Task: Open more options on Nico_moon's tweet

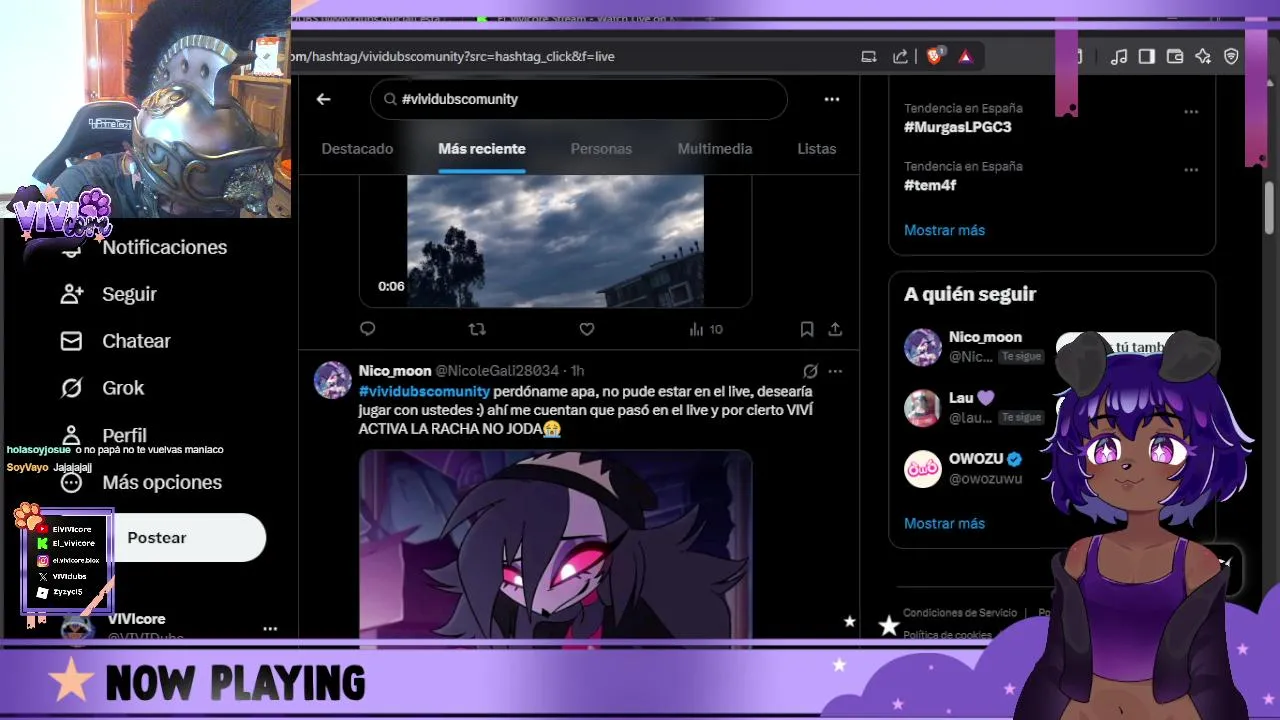Action: 835,371
